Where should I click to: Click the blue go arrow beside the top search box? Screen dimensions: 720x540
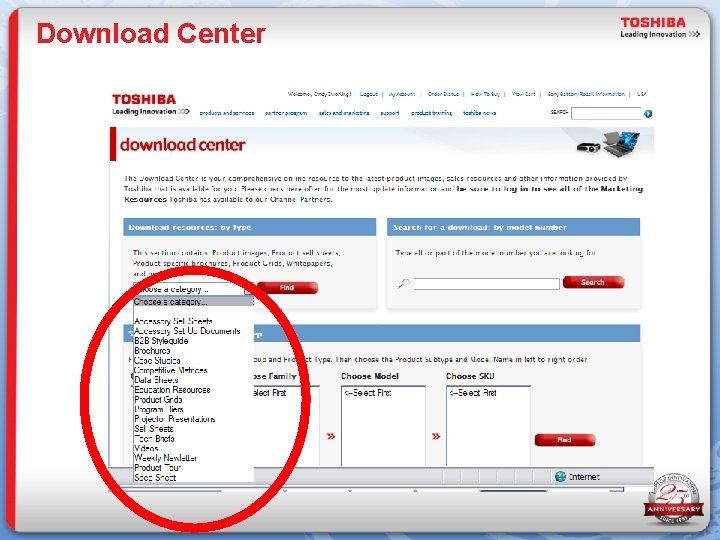(648, 113)
